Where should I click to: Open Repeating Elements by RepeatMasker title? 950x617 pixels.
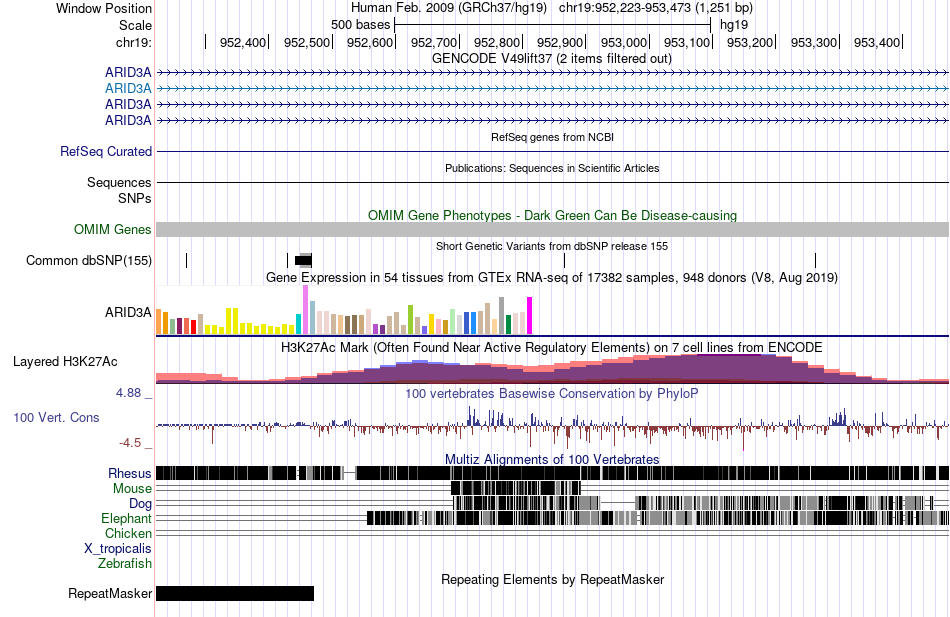tap(552, 580)
